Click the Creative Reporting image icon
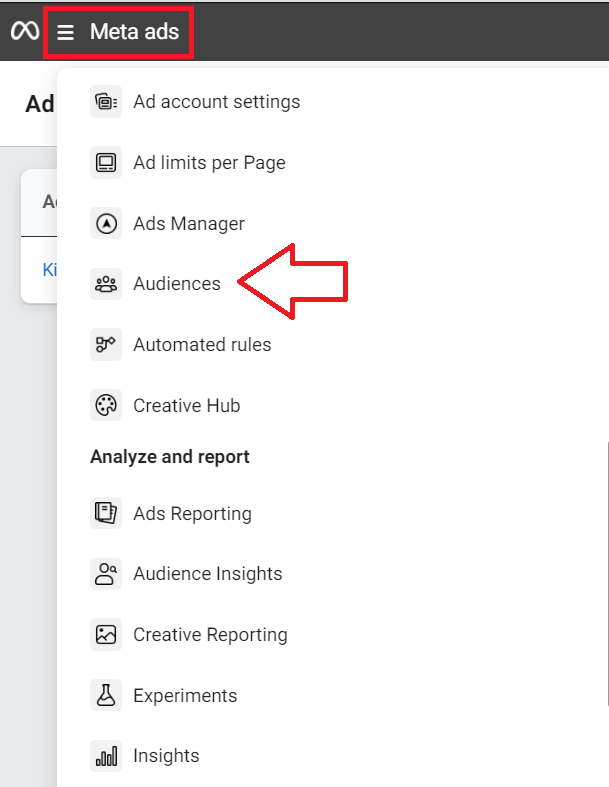The width and height of the screenshot is (609, 787). coord(106,634)
